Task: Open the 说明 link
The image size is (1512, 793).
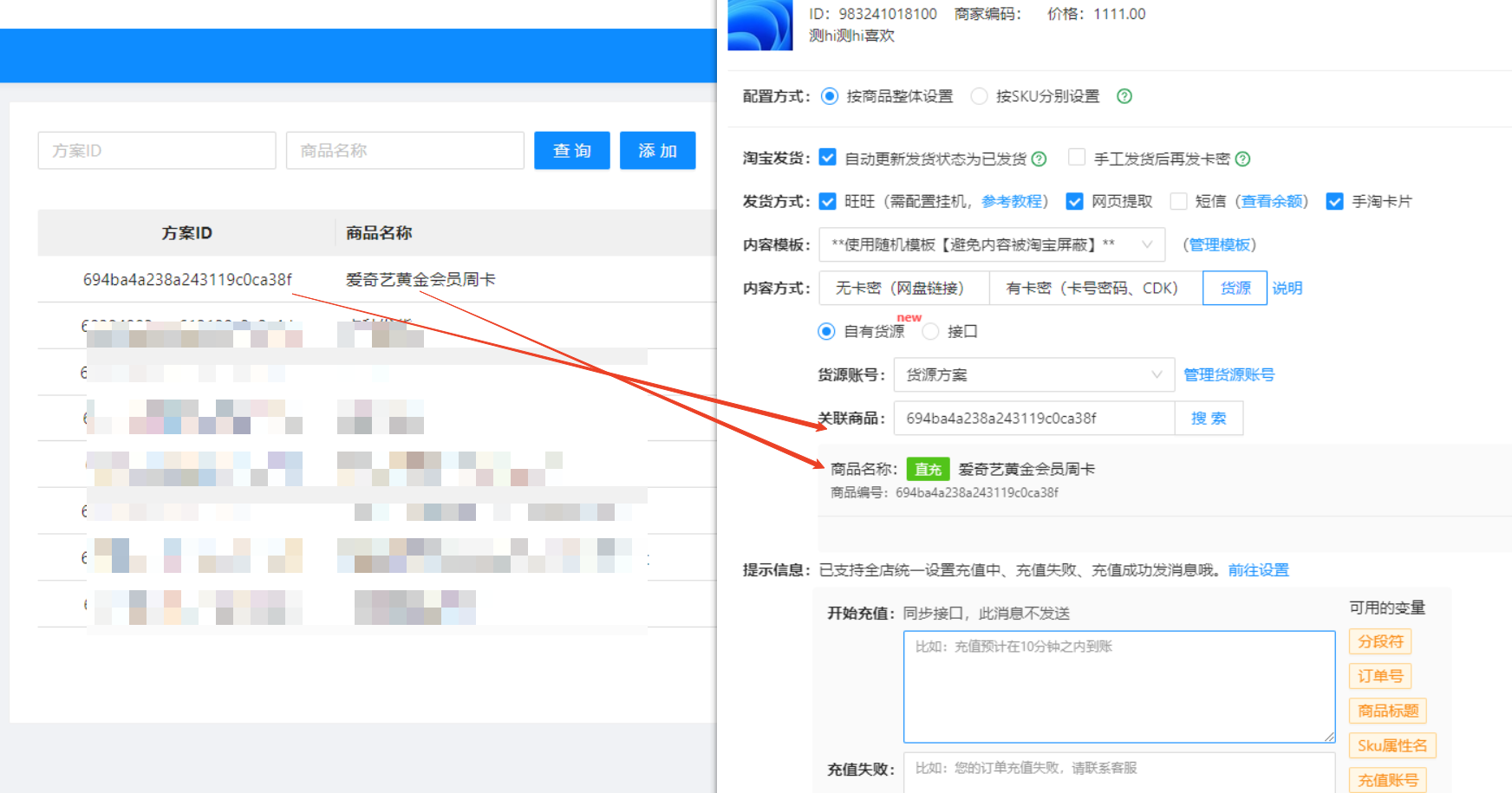Action: click(1287, 288)
